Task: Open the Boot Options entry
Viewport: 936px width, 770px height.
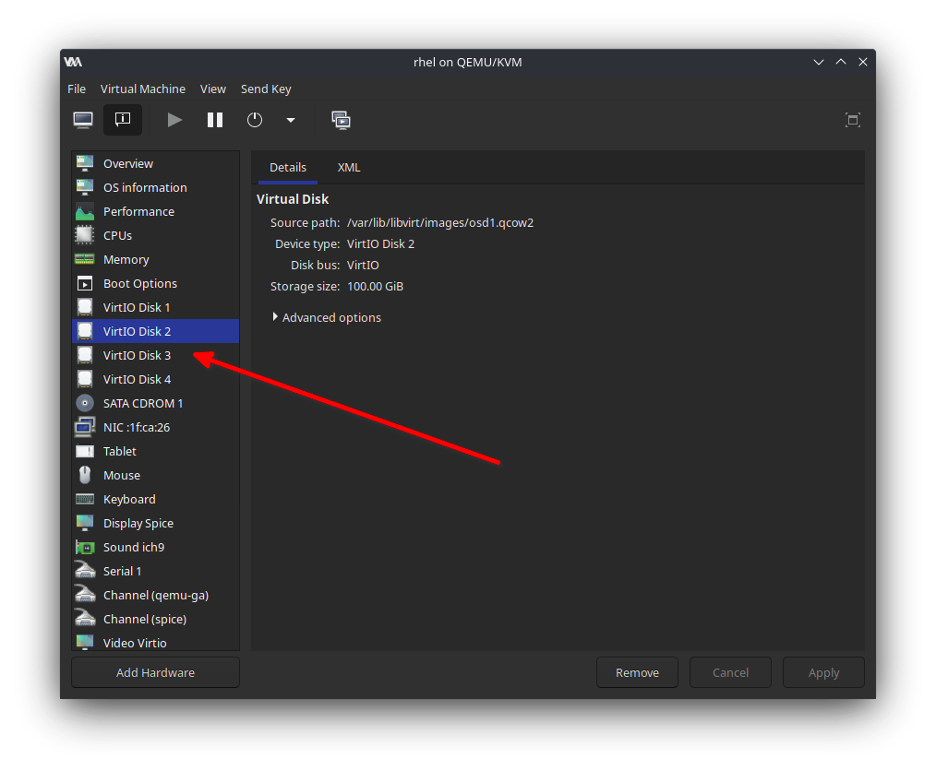Action: point(140,283)
